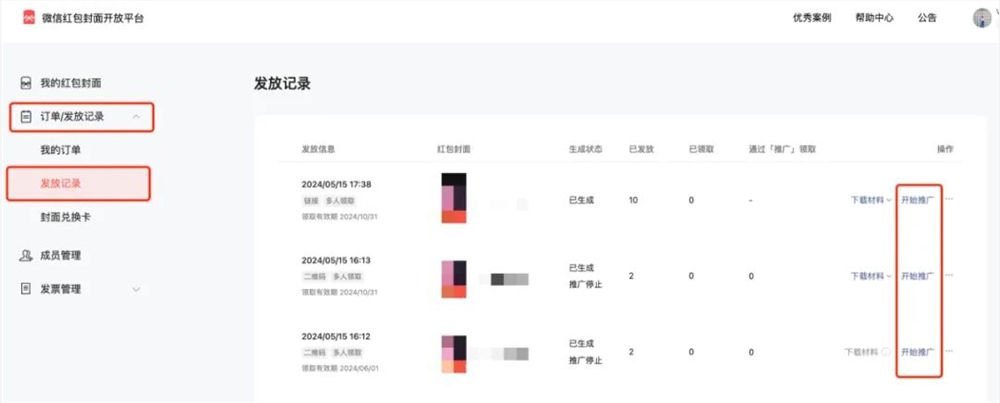Collapse the 订单/发放记录 section chevron
Screen dimensions: 1000x403
[x=137, y=117]
